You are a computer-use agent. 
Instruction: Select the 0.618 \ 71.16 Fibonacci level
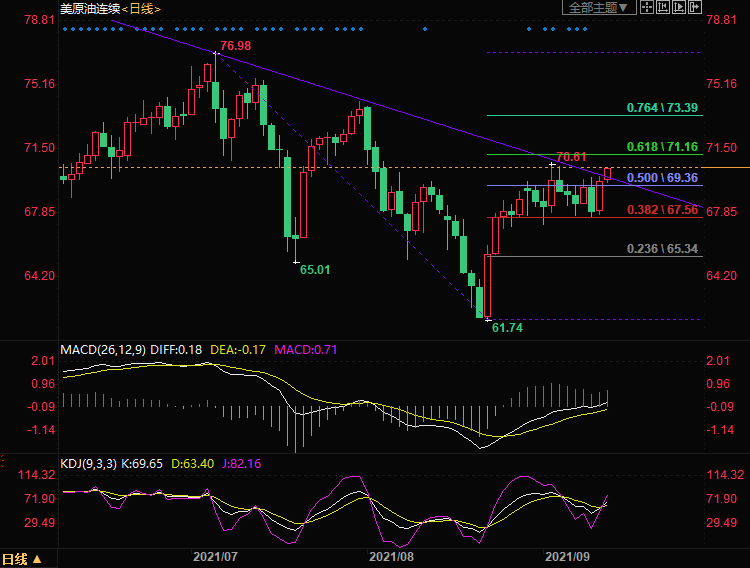click(661, 147)
